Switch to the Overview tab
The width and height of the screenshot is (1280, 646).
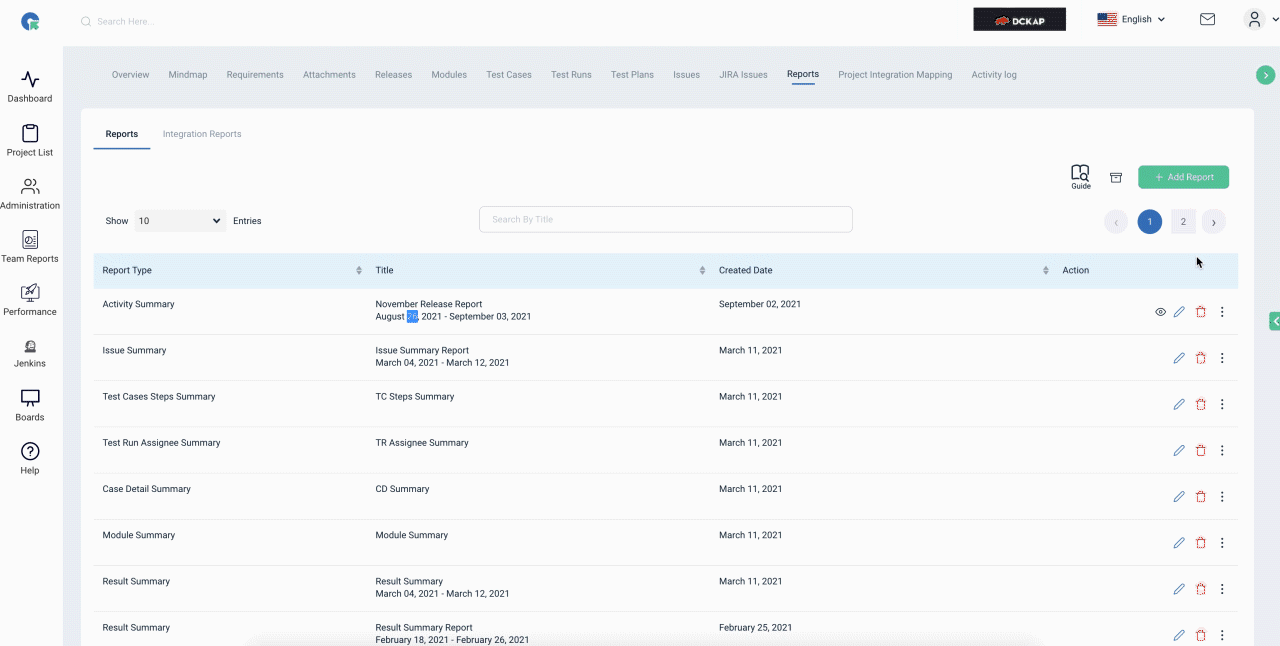pyautogui.click(x=130, y=75)
